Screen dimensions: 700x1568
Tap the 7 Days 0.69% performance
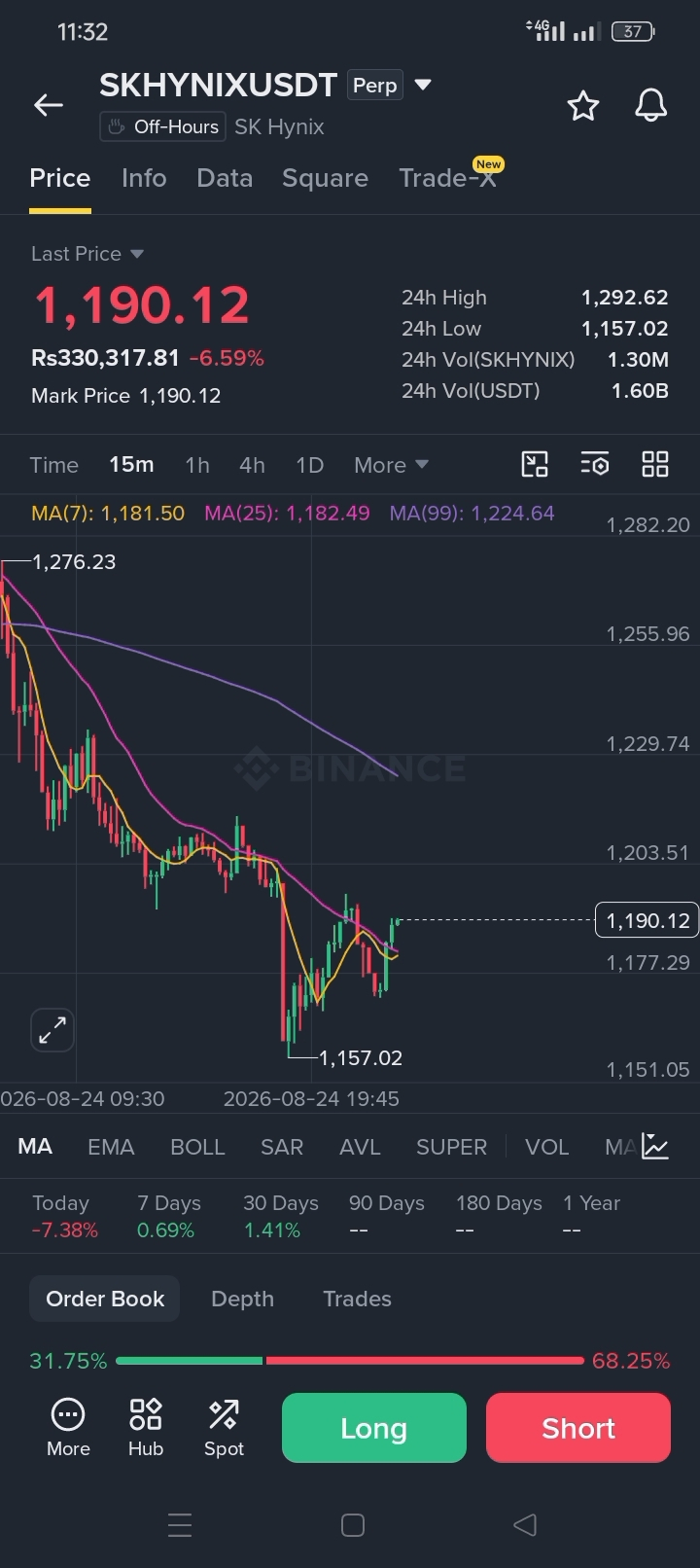click(168, 1216)
